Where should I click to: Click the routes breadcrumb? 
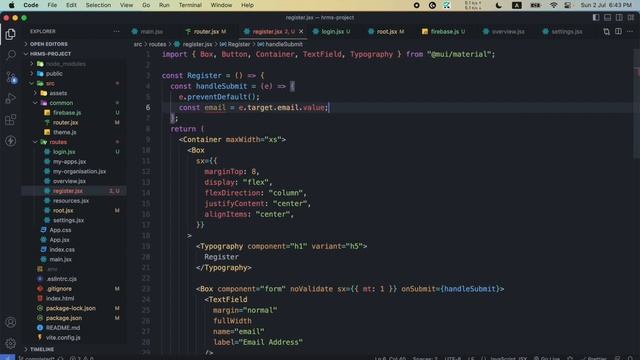(157, 44)
